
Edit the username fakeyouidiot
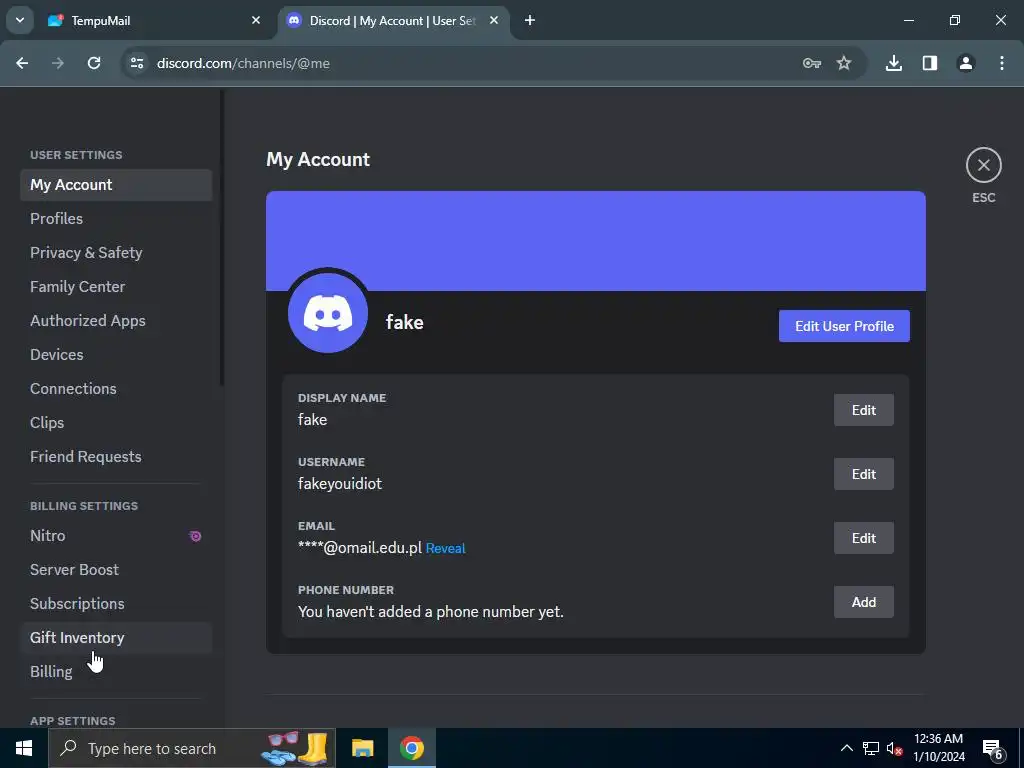pos(863,474)
